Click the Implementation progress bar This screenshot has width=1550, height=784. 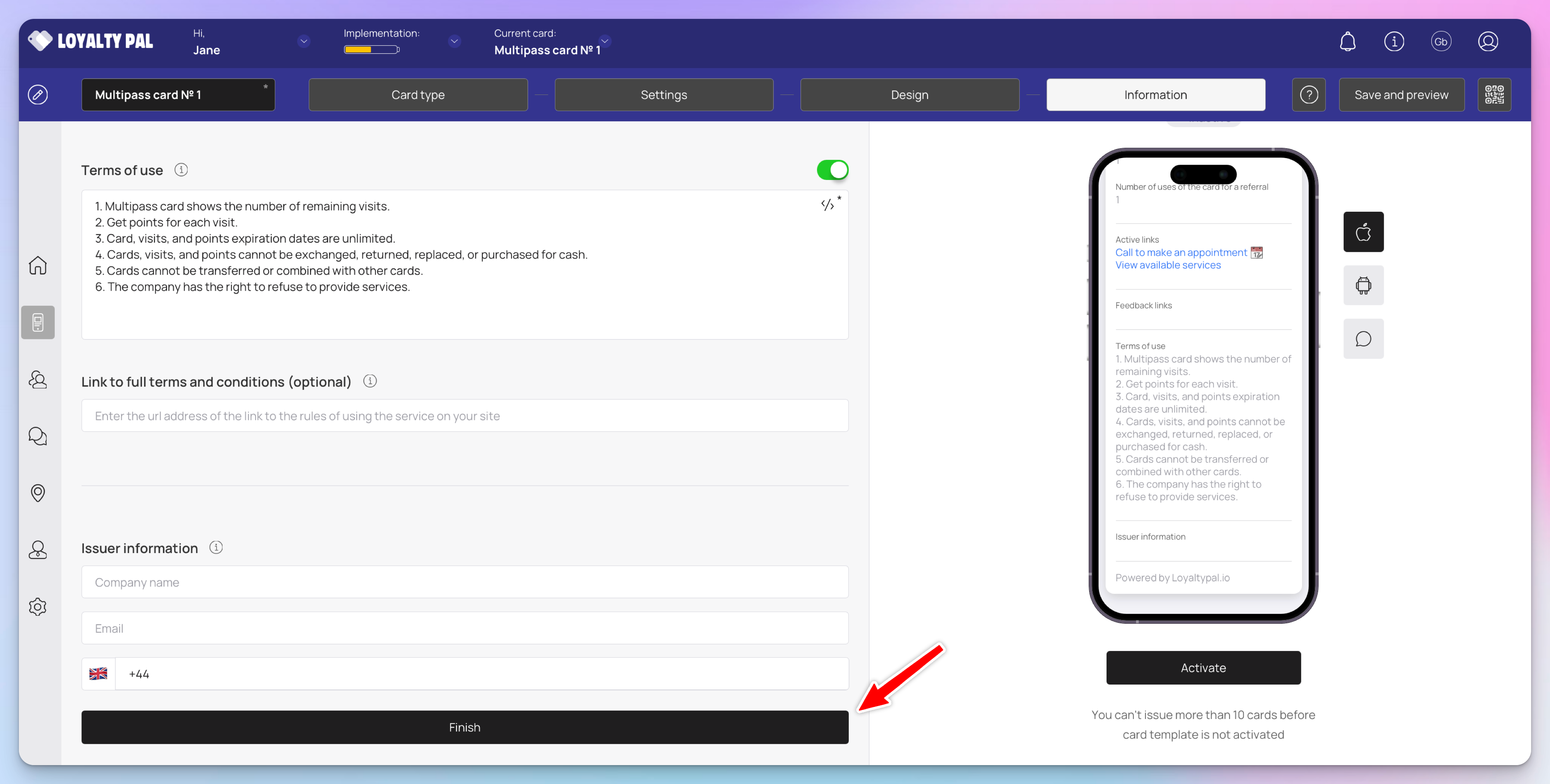click(370, 50)
